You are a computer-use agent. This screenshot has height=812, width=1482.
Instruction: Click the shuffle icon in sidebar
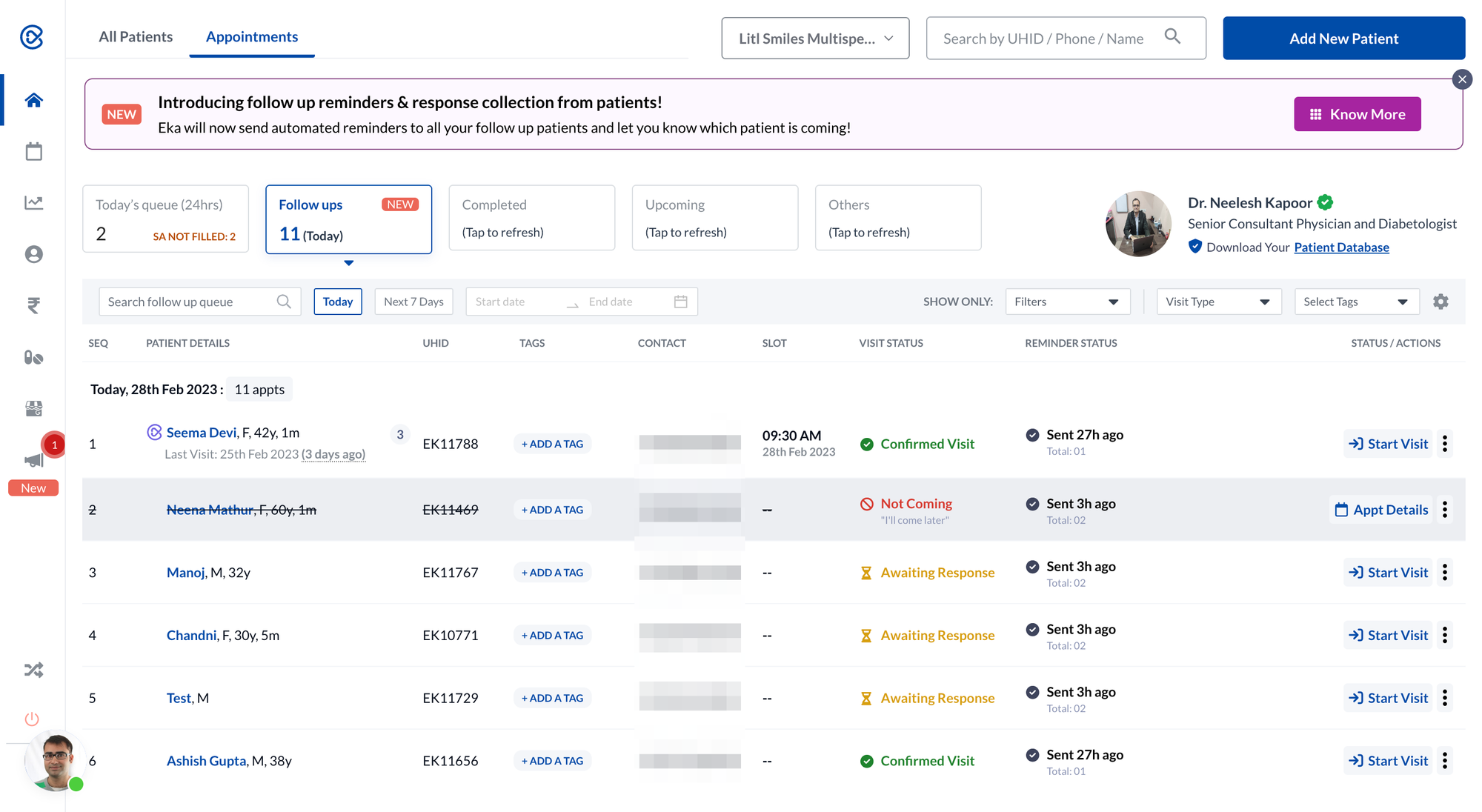click(33, 670)
